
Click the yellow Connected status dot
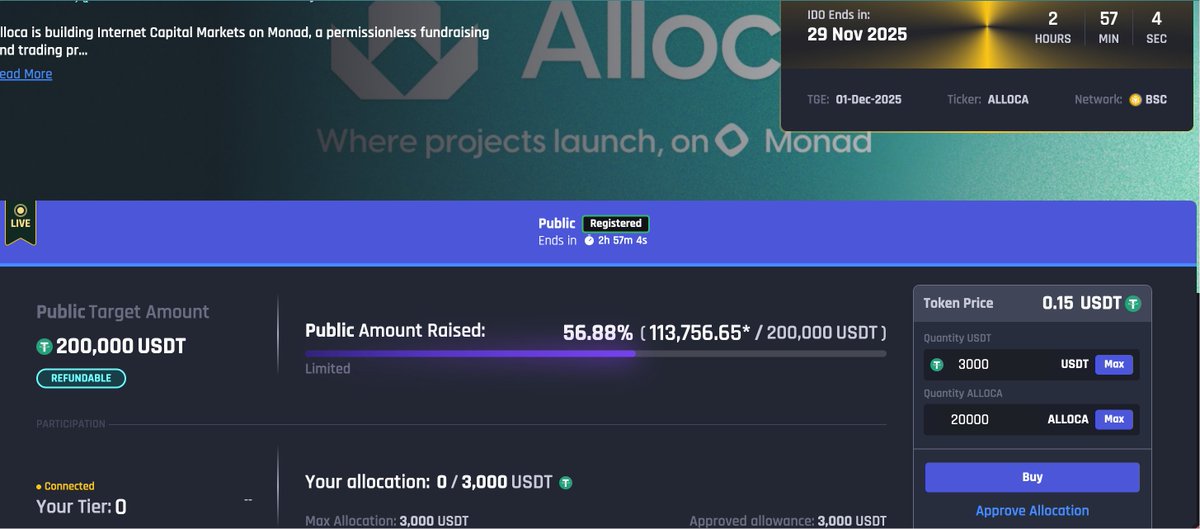[x=39, y=487]
